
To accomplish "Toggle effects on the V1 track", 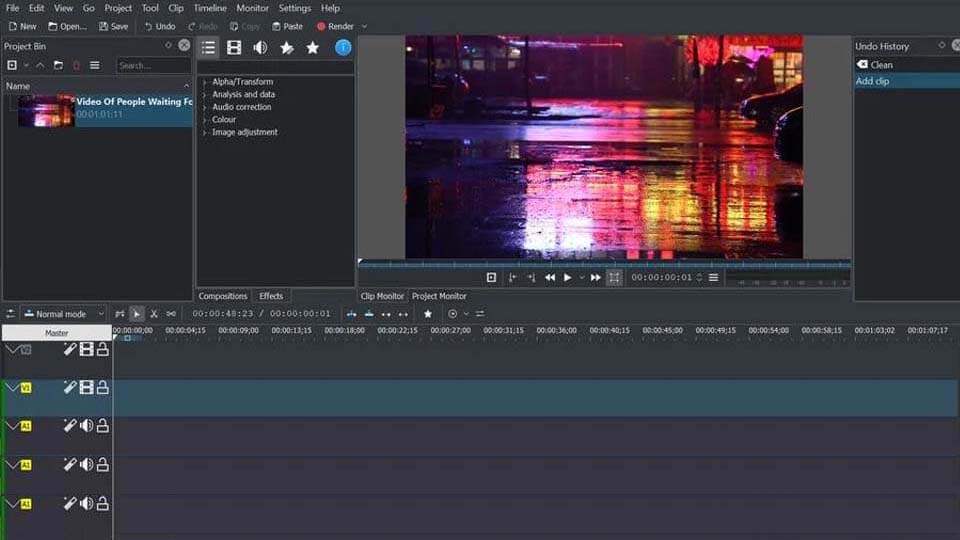I will (70, 387).
